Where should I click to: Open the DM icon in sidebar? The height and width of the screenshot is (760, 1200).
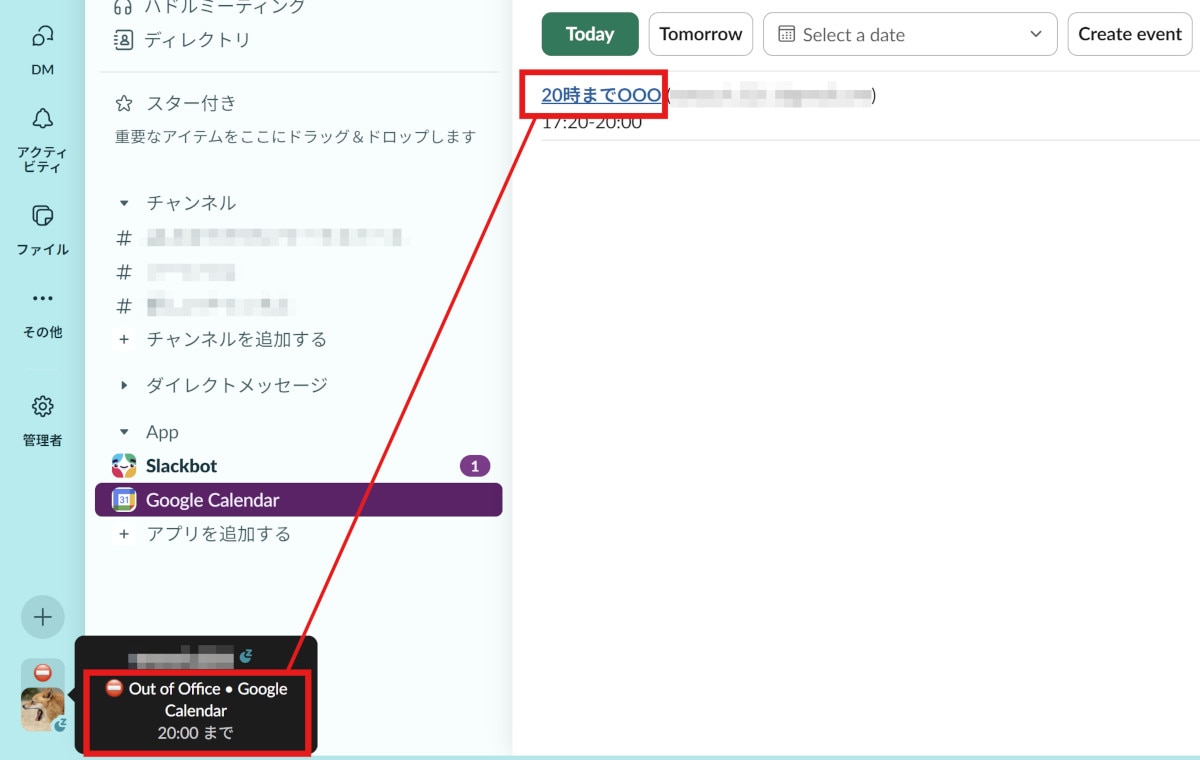[42, 38]
